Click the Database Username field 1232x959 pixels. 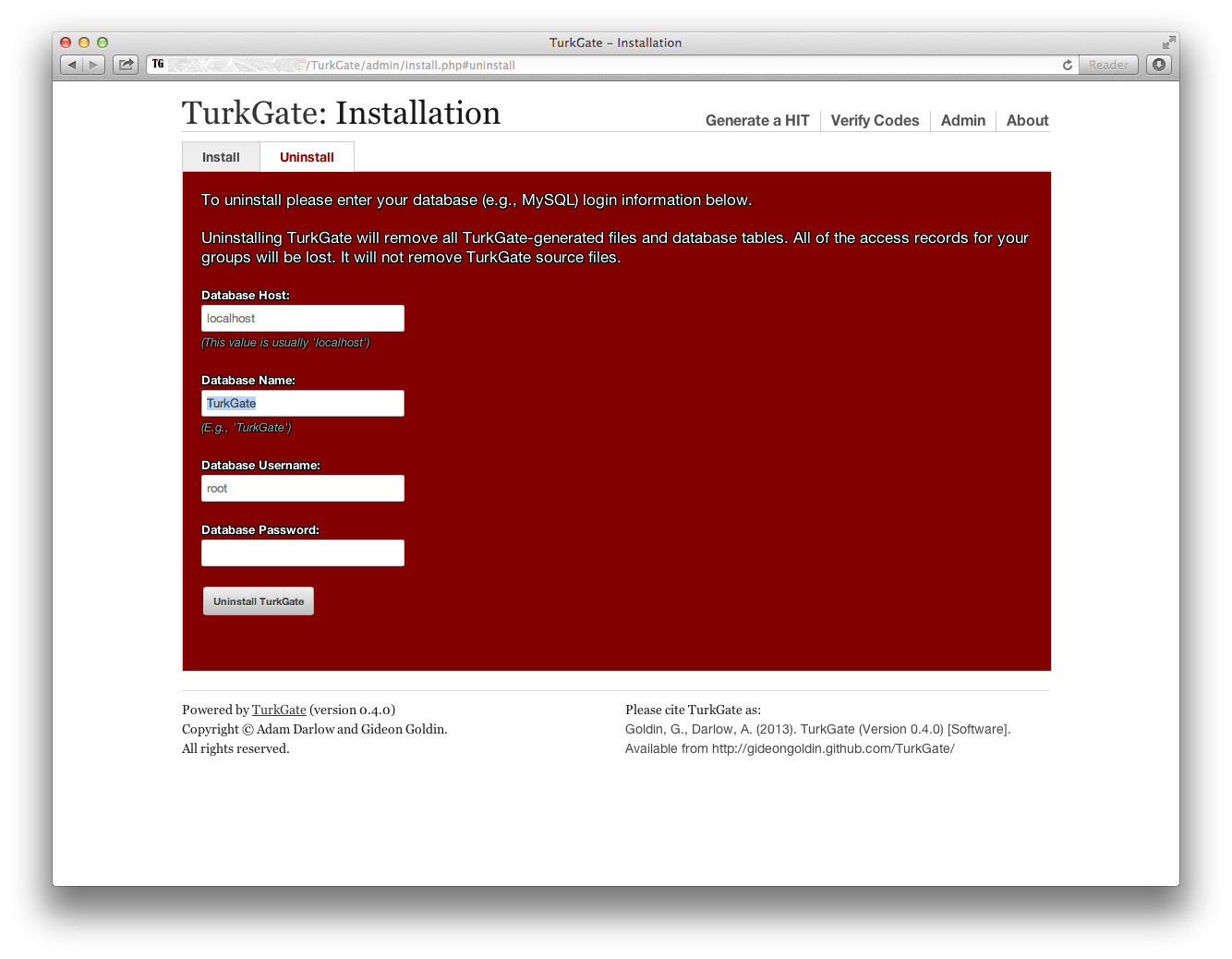303,488
